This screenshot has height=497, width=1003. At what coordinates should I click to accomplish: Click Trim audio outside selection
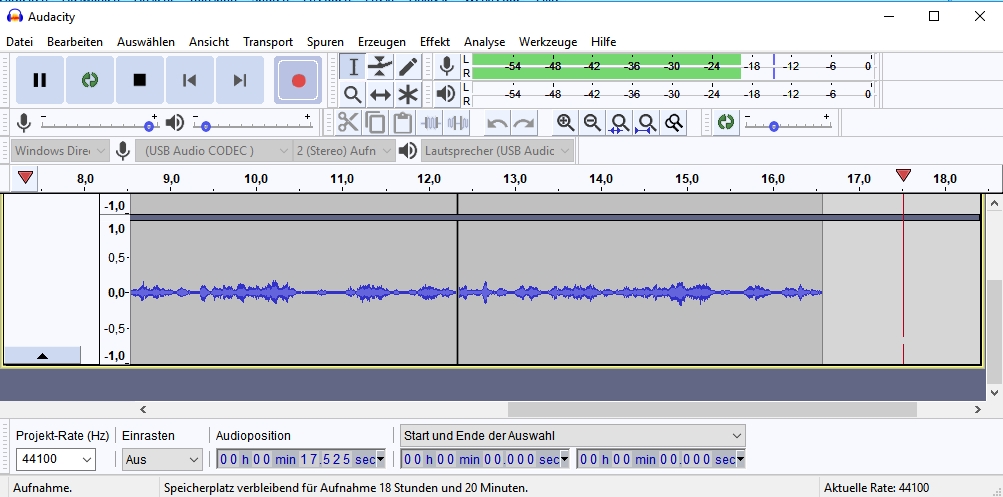tap(430, 122)
